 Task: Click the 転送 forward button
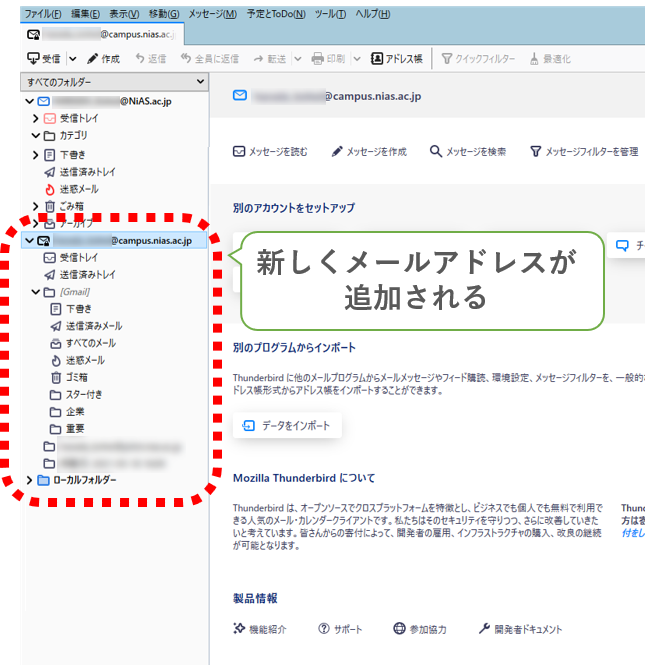click(270, 59)
